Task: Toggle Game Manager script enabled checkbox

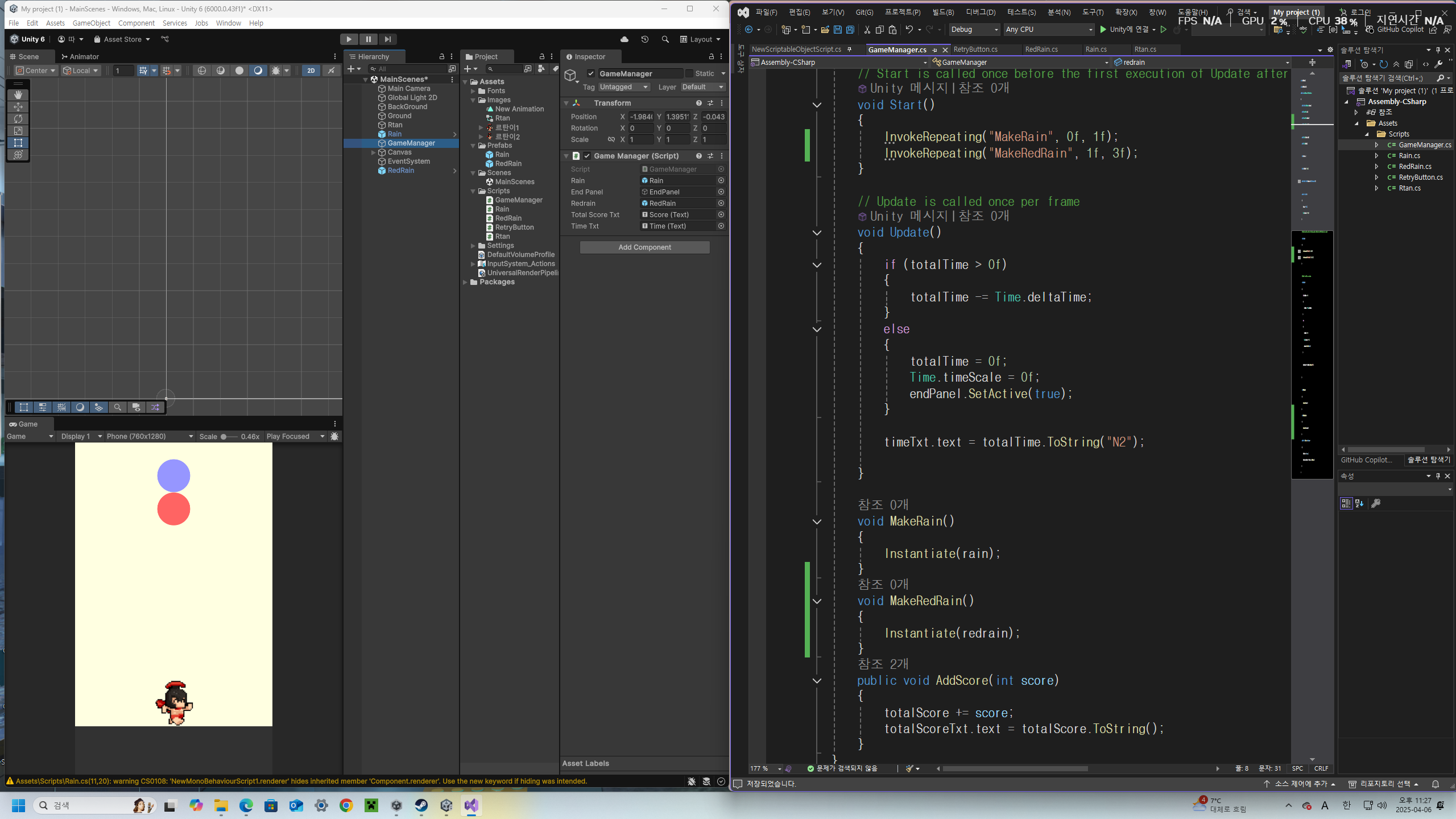Action: point(587,156)
